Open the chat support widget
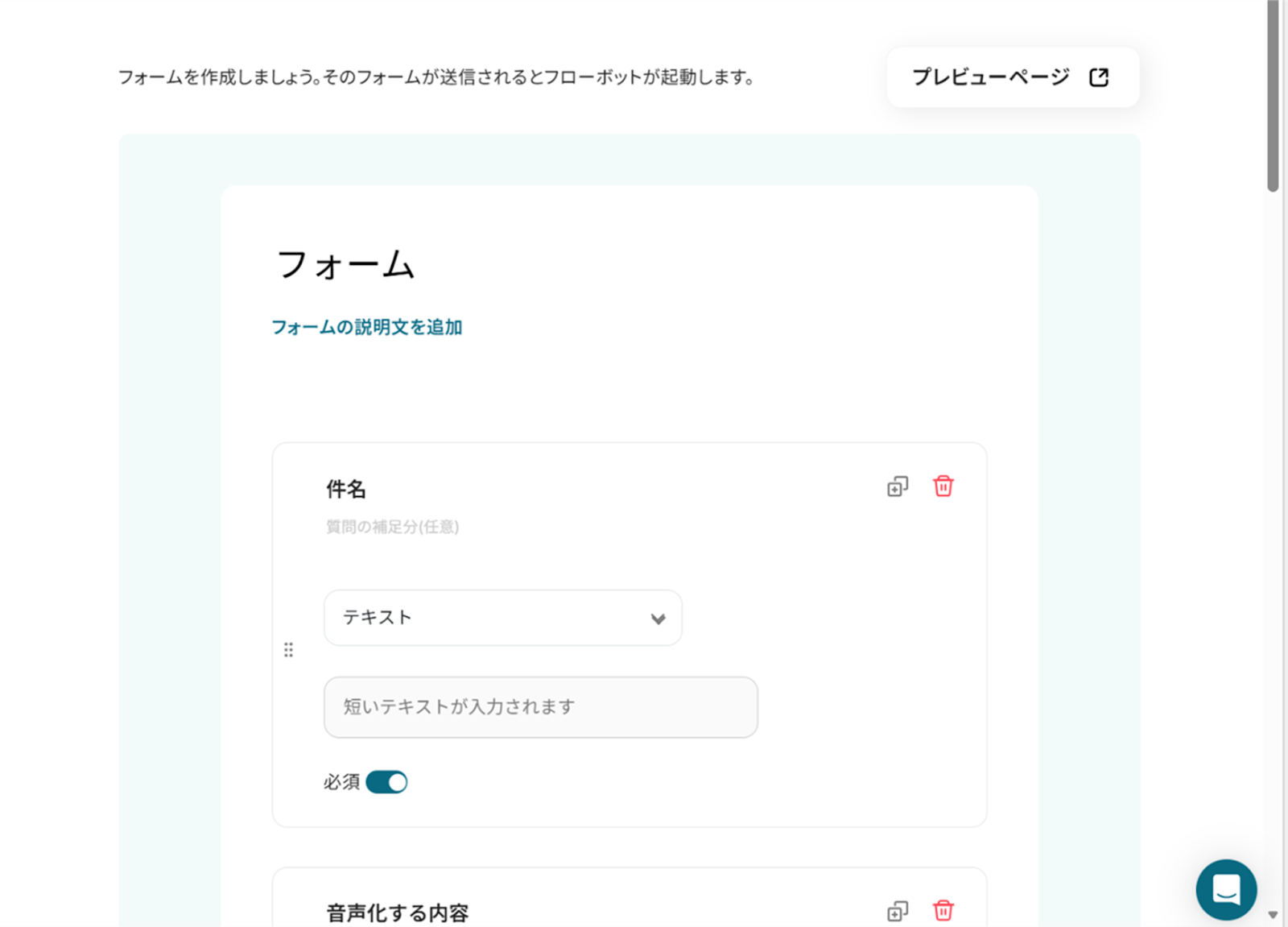This screenshot has height=927, width=1288. [x=1225, y=889]
